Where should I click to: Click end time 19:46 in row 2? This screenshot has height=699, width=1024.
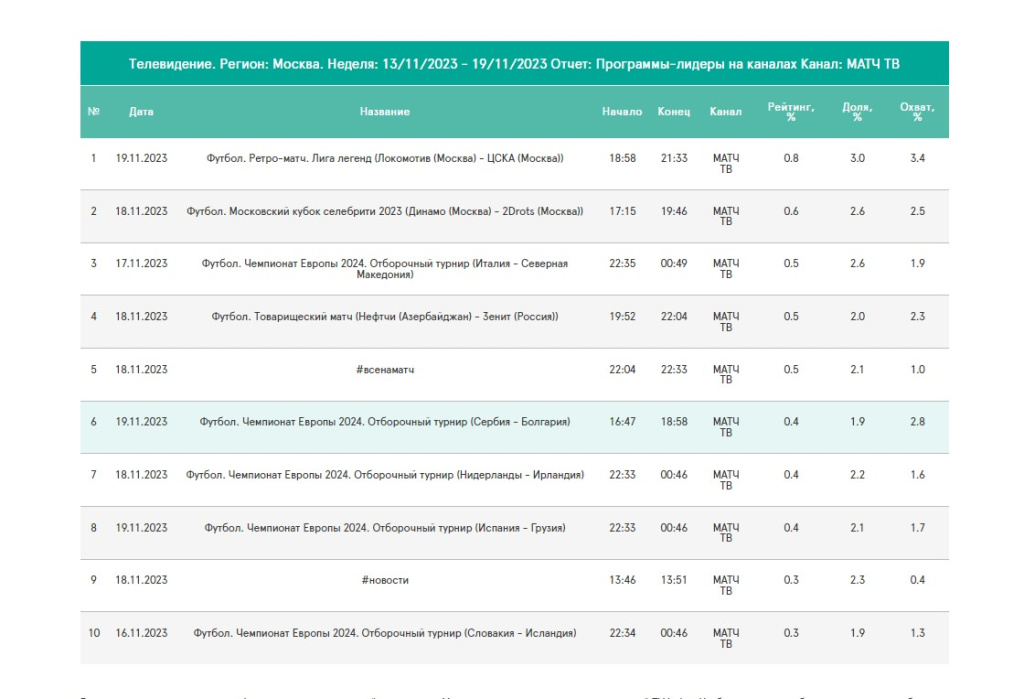click(673, 211)
